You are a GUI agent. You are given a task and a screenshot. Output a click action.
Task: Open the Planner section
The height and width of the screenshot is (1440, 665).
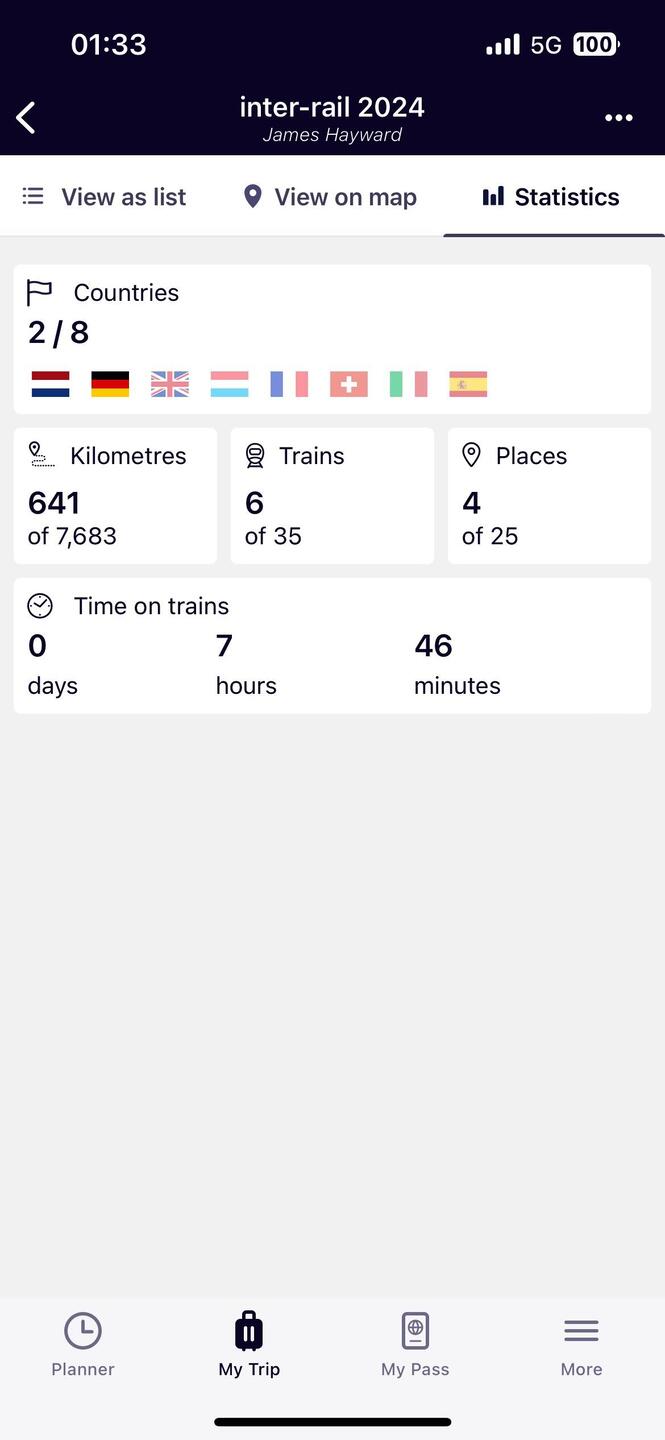(83, 1345)
